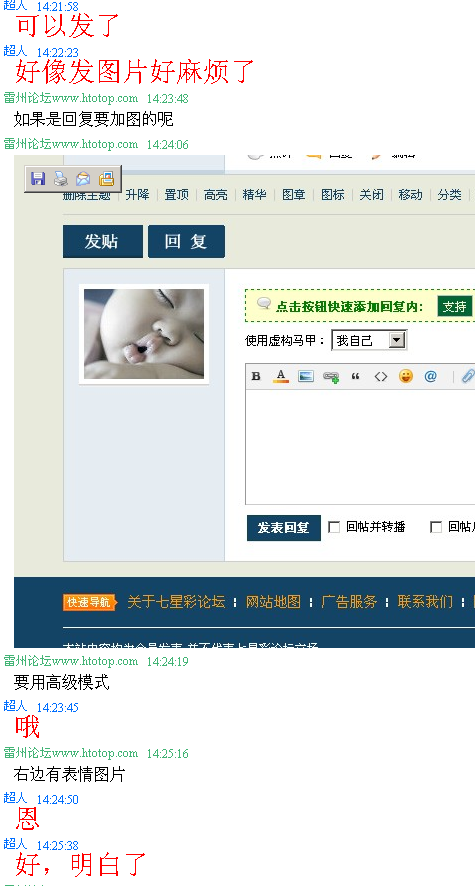Click the 快速导航 orange label

[89, 602]
